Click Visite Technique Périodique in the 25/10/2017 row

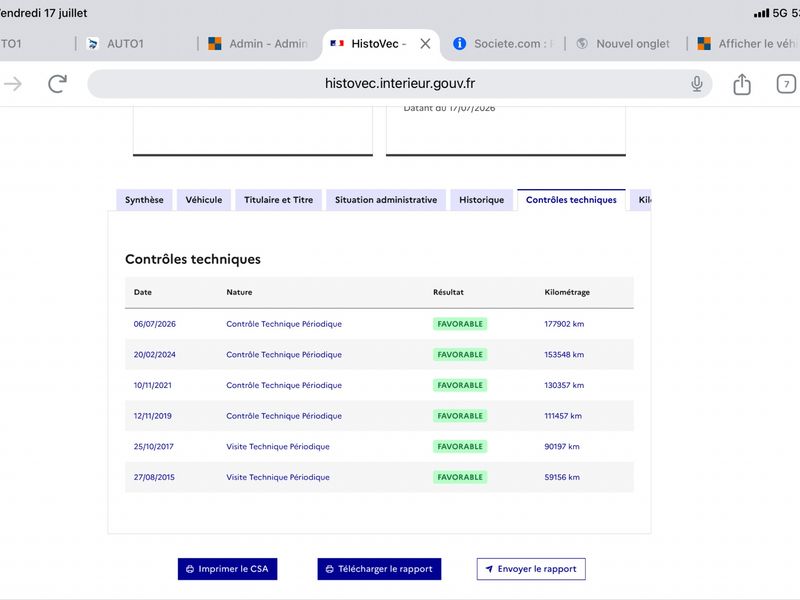278,446
